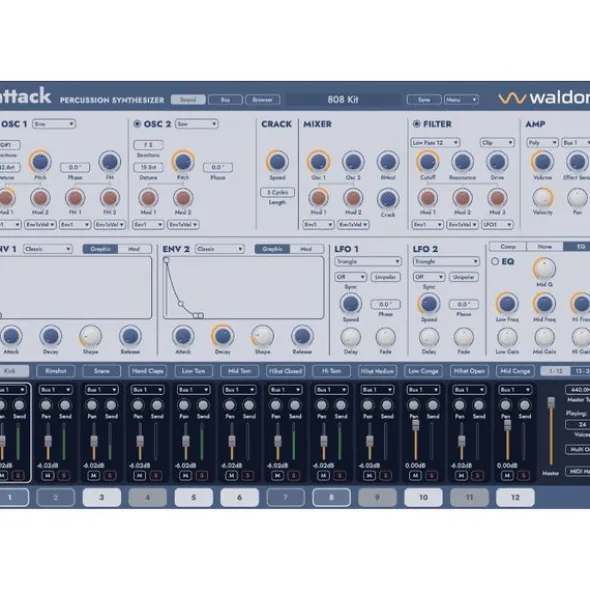Select the Low Conga instrument button
The image size is (590, 591).
coord(423,371)
